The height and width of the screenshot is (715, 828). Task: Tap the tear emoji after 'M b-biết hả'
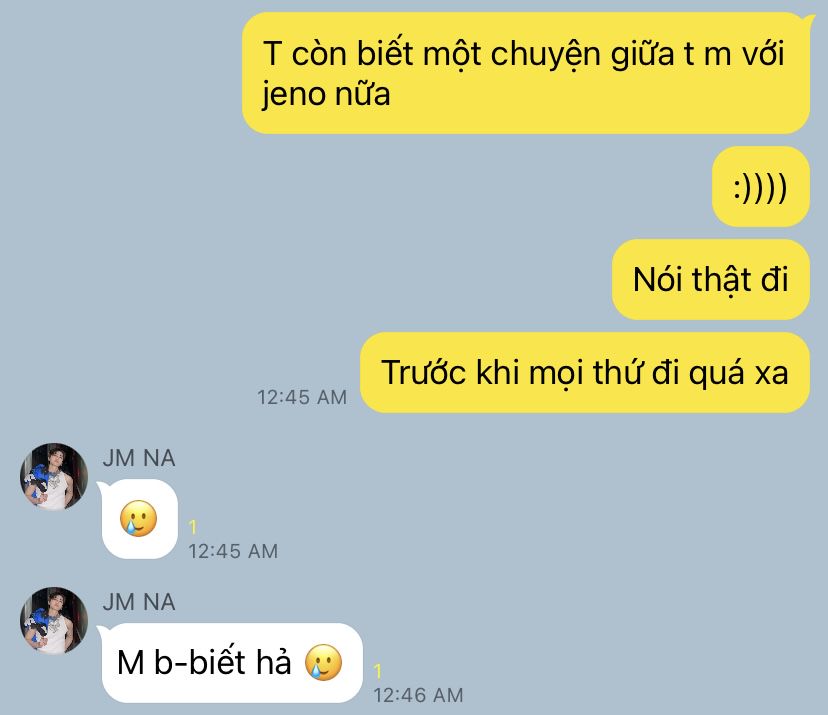tap(323, 662)
